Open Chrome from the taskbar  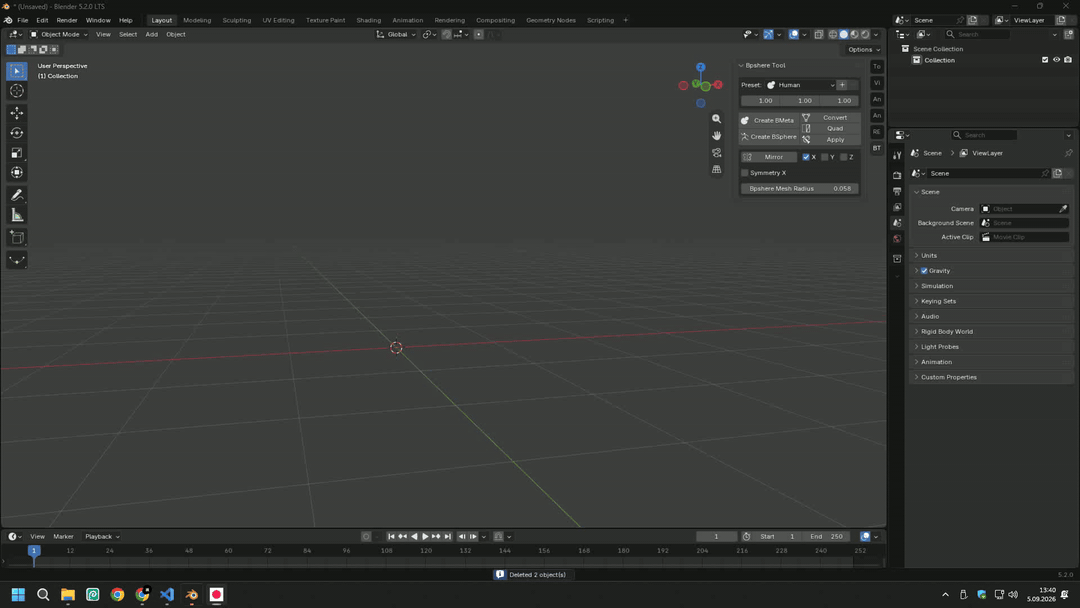(117, 594)
